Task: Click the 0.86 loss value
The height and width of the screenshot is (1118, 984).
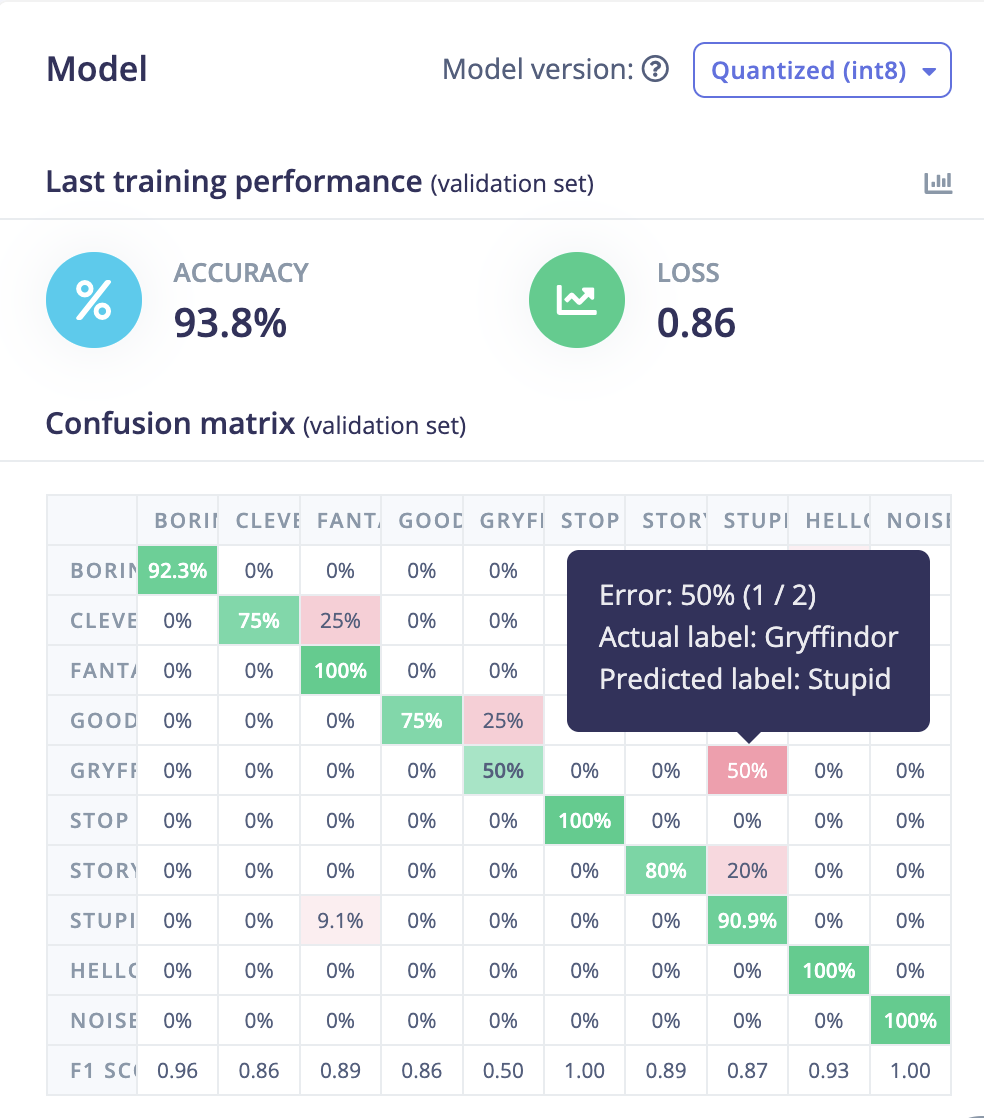Action: (x=696, y=322)
